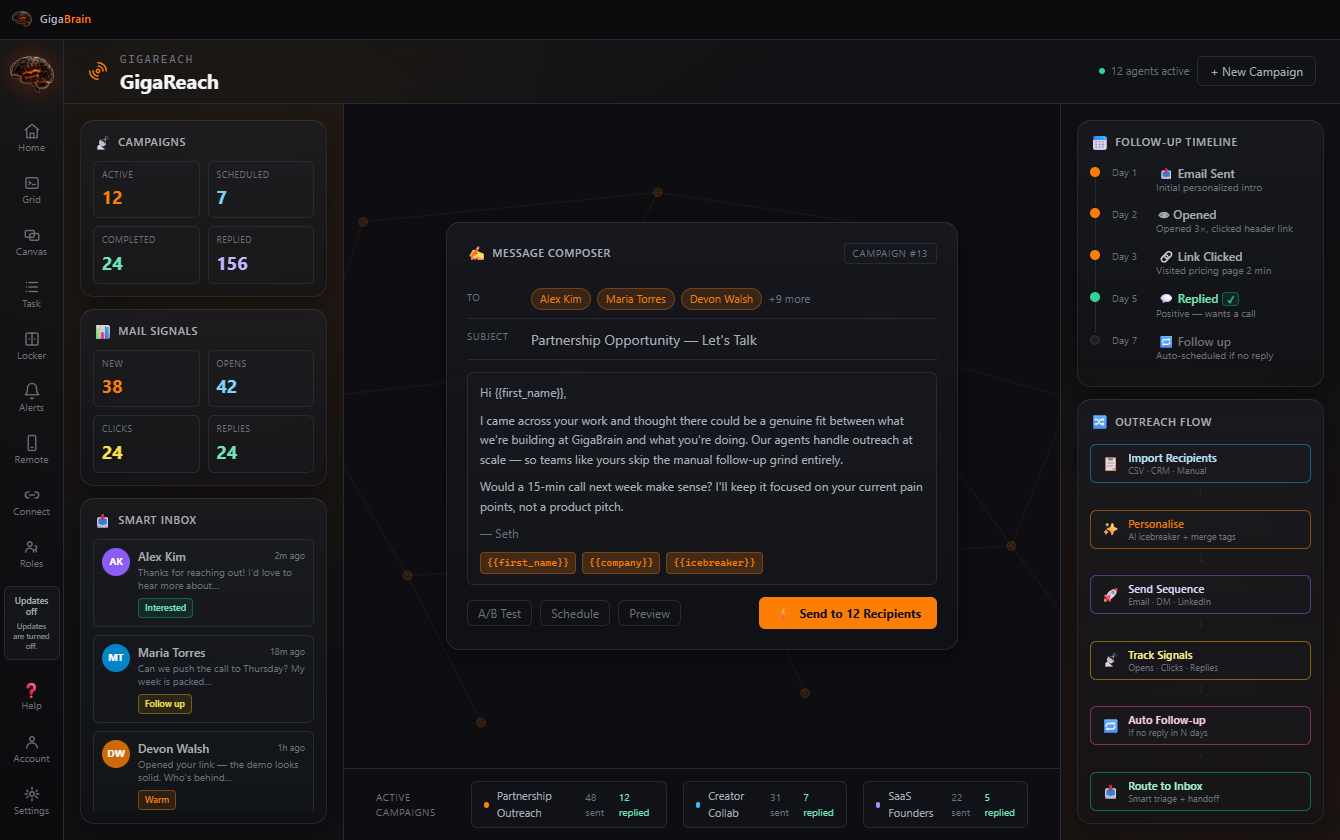
Task: Select the Completed campaigns stat card
Action: (x=146, y=254)
